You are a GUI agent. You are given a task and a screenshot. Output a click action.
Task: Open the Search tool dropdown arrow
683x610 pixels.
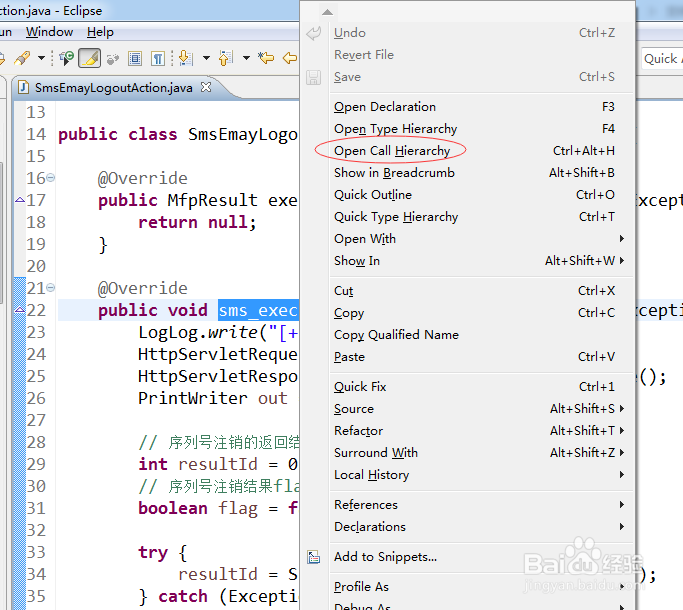tap(41, 58)
